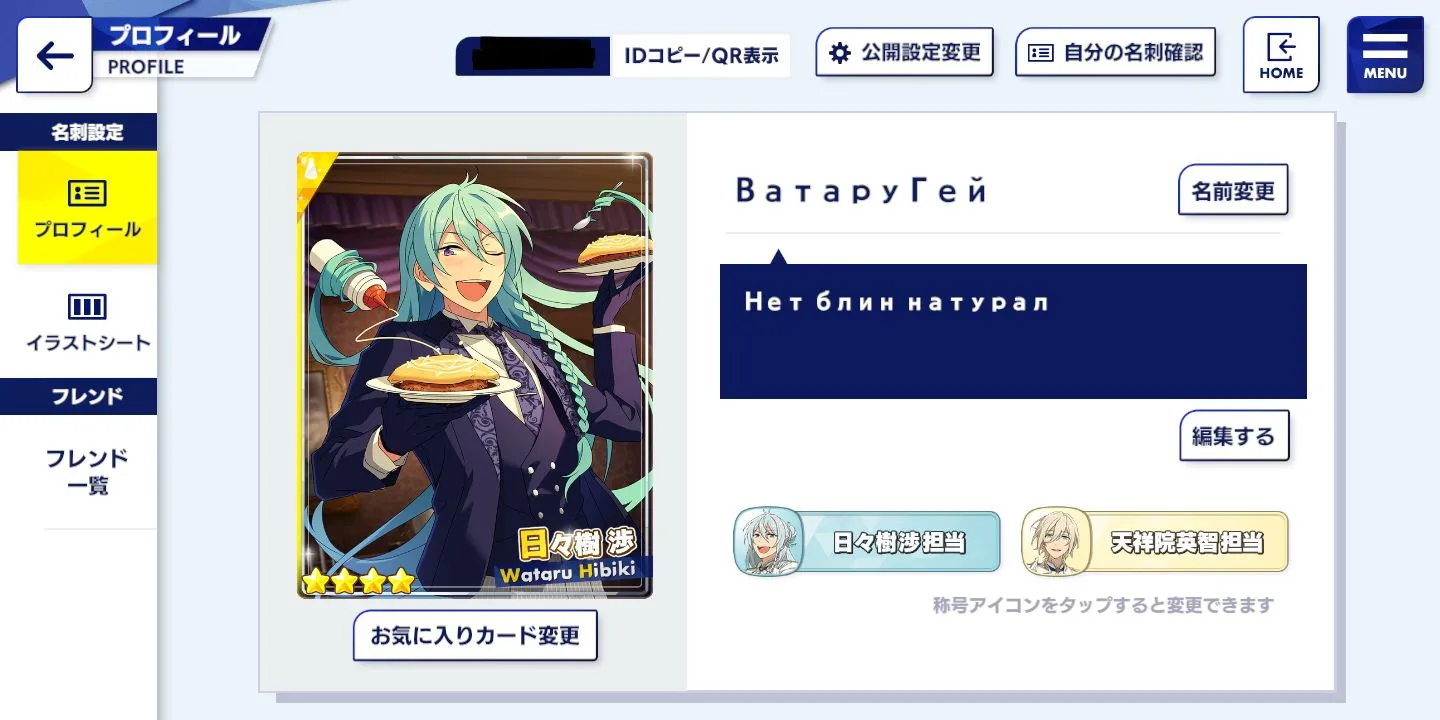This screenshot has height=720, width=1440.
Task: Click the player name text field
Action: point(862,190)
